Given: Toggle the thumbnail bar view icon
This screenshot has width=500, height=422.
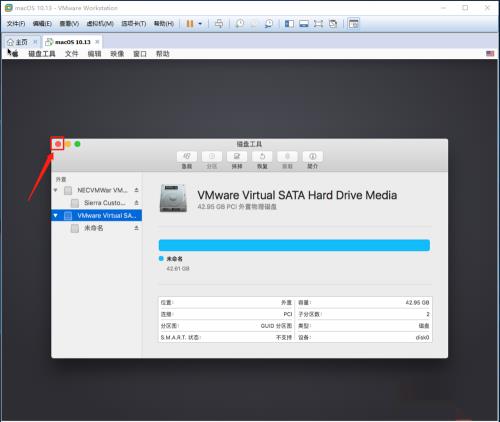Looking at the screenshot, I should pos(304,24).
